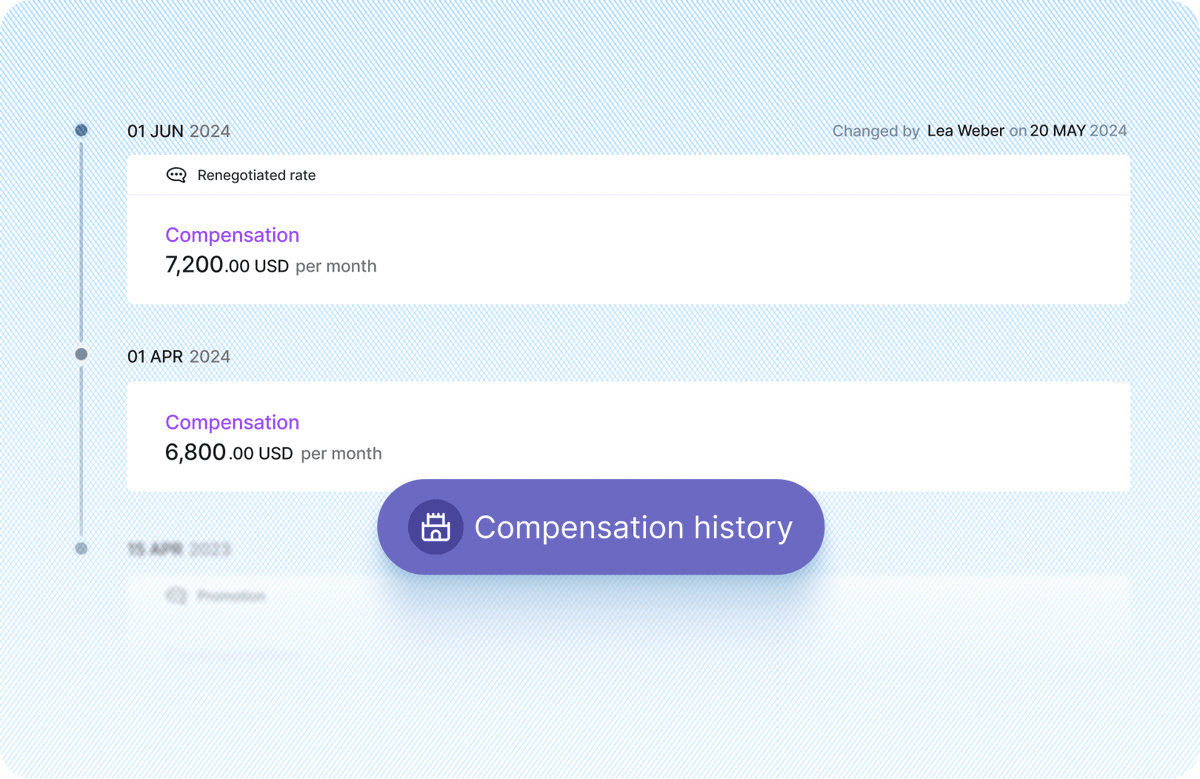The width and height of the screenshot is (1200, 779).
Task: Select the 01 JUN 2024 timeline dot
Action: 81,130
